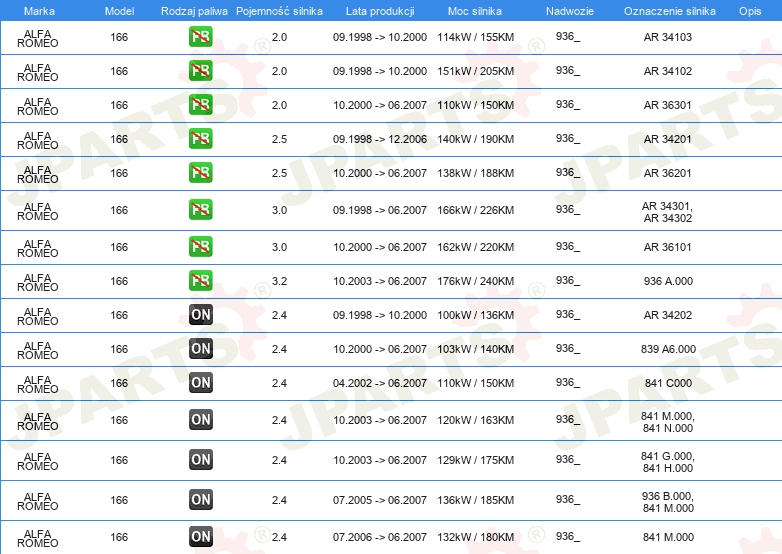Screen dimensions: 782x554
Task: Click the Marka column header
Action: [39, 11]
